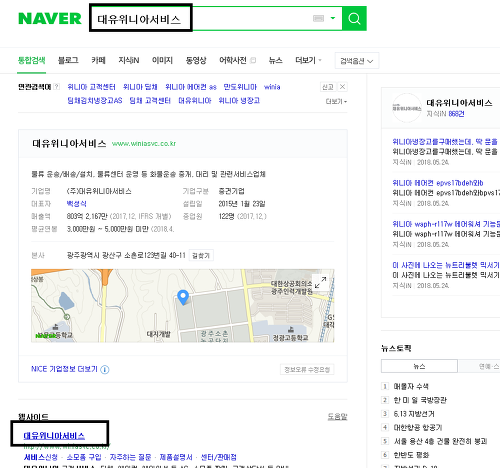Click the help icon next to 연관검색어
Image resolution: width=500 pixels, height=468 pixels.
pos(57,87)
